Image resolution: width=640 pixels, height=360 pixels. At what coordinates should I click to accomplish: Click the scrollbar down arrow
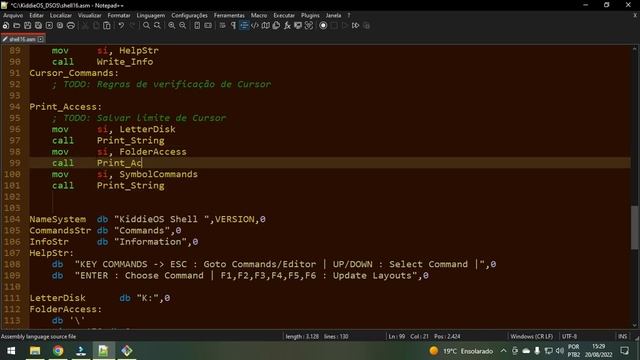click(635, 325)
